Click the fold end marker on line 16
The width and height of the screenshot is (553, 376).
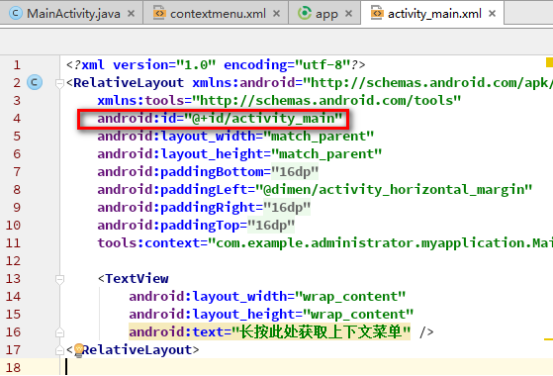[x=59, y=332]
